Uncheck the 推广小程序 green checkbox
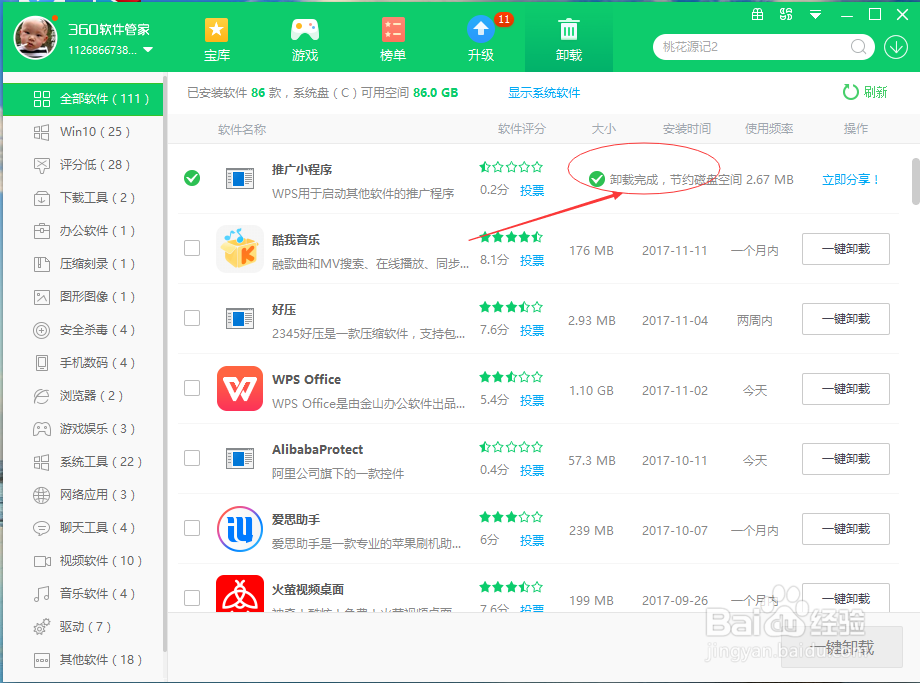The width and height of the screenshot is (920, 683). tap(192, 178)
